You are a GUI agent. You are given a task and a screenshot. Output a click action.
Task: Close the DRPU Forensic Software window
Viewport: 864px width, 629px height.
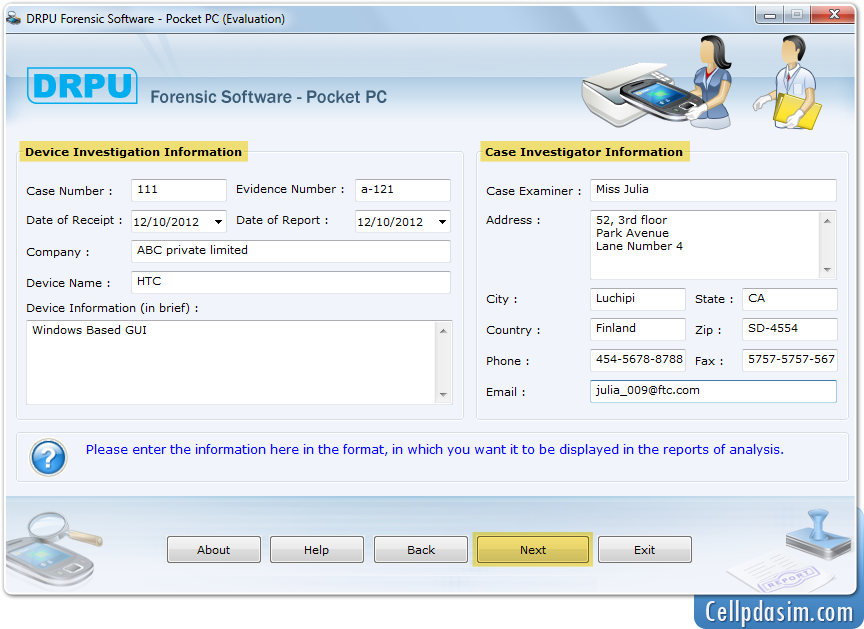coord(834,15)
